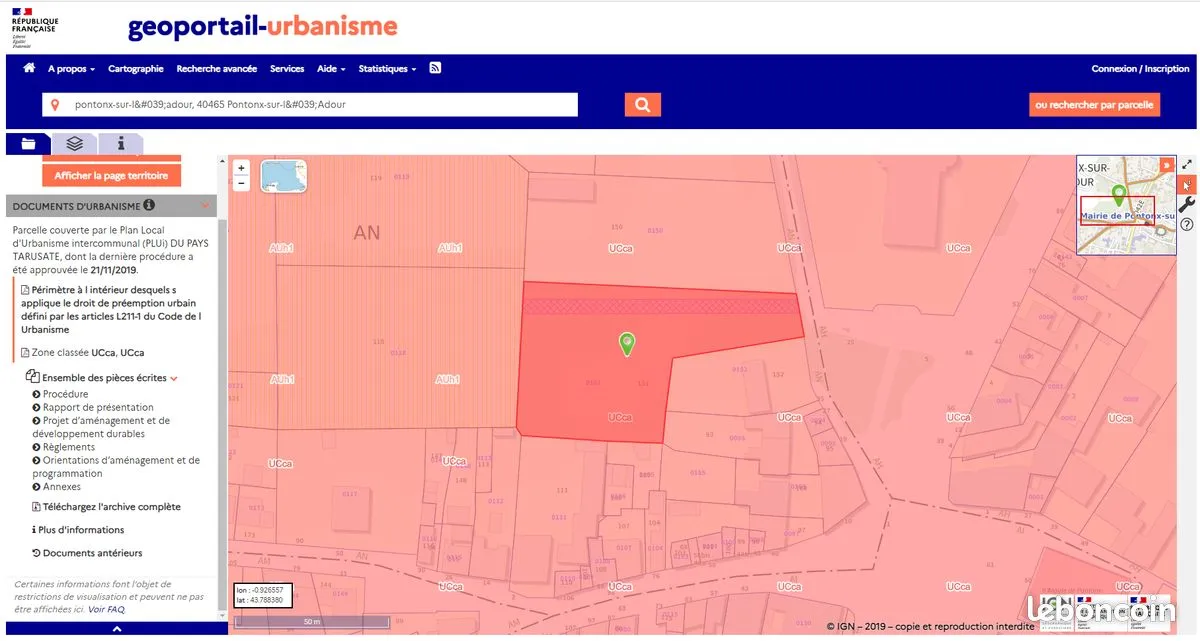Image resolution: width=1200 pixels, height=641 pixels.
Task: Open the Cartographie menu item
Action: tap(136, 69)
